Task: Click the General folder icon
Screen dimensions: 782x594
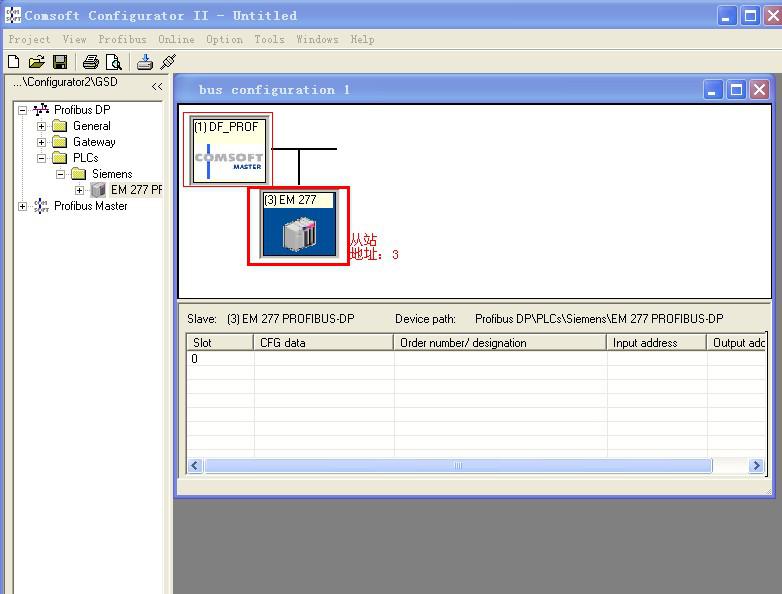Action: click(x=59, y=126)
